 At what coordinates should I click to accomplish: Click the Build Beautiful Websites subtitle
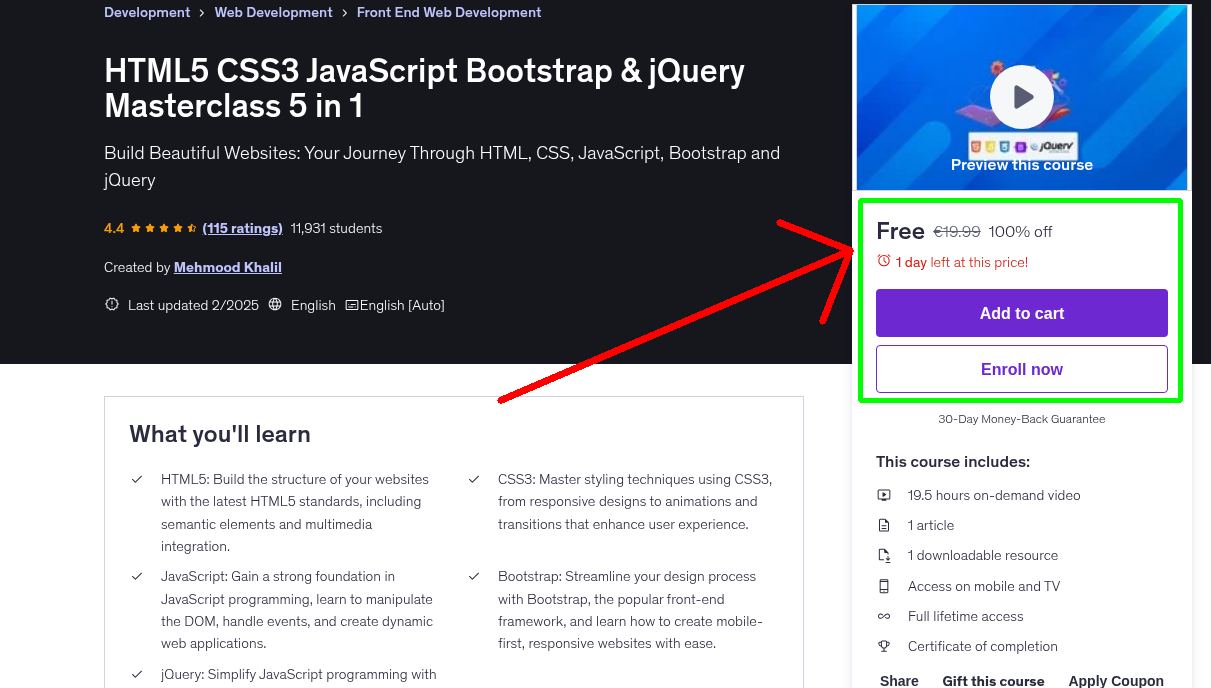pyautogui.click(x=442, y=166)
